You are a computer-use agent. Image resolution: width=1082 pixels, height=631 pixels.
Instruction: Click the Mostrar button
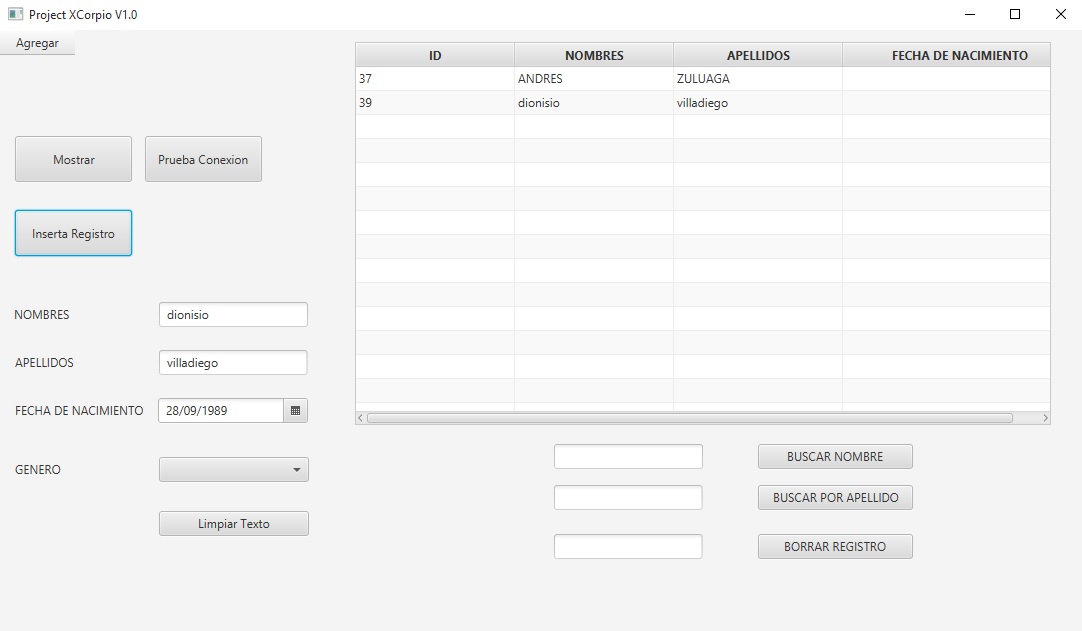pos(73,158)
